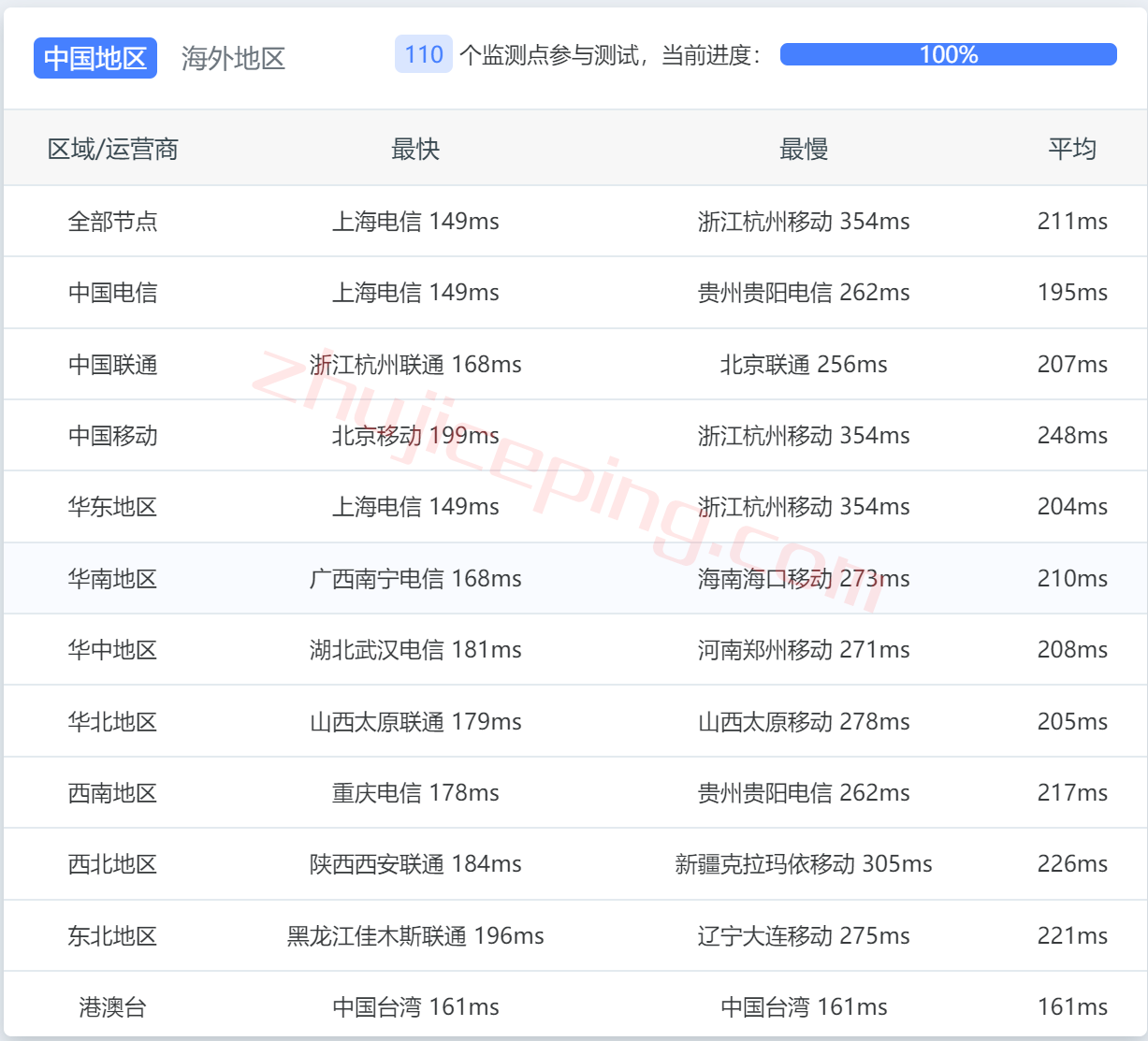The height and width of the screenshot is (1041, 1148).
Task: Select the 全部节点 row label
Action: click(113, 222)
